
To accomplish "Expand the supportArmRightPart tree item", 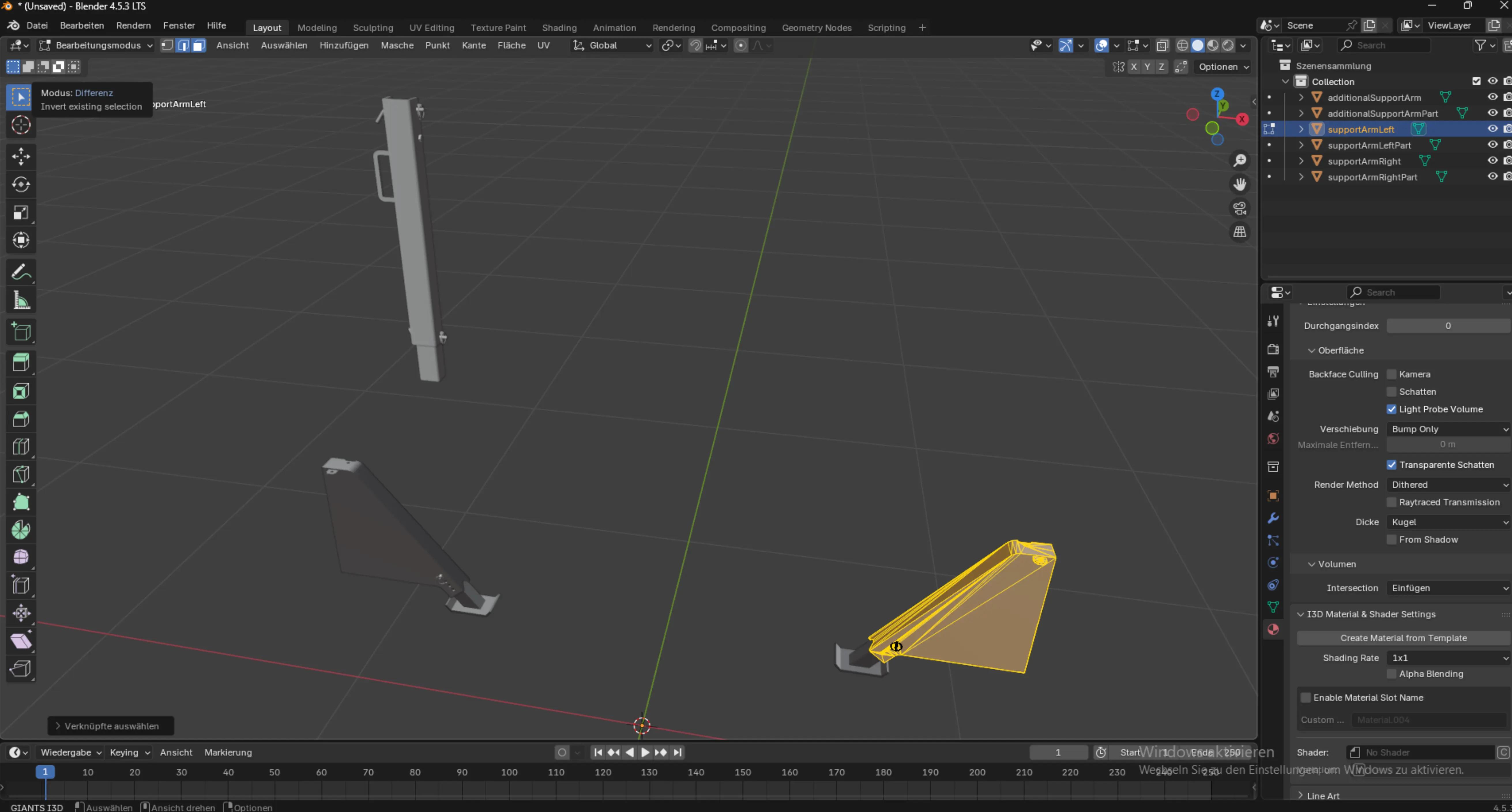I will pos(1301,177).
